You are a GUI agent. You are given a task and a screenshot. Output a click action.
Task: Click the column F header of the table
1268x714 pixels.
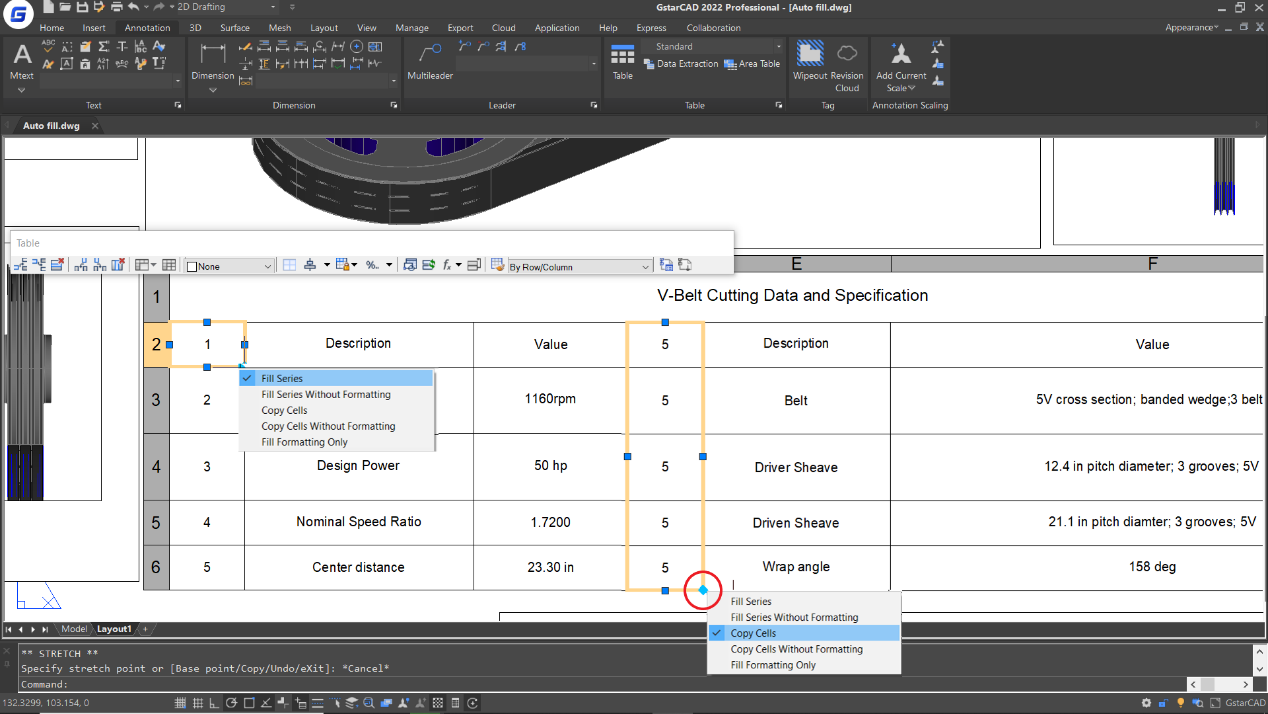1153,264
